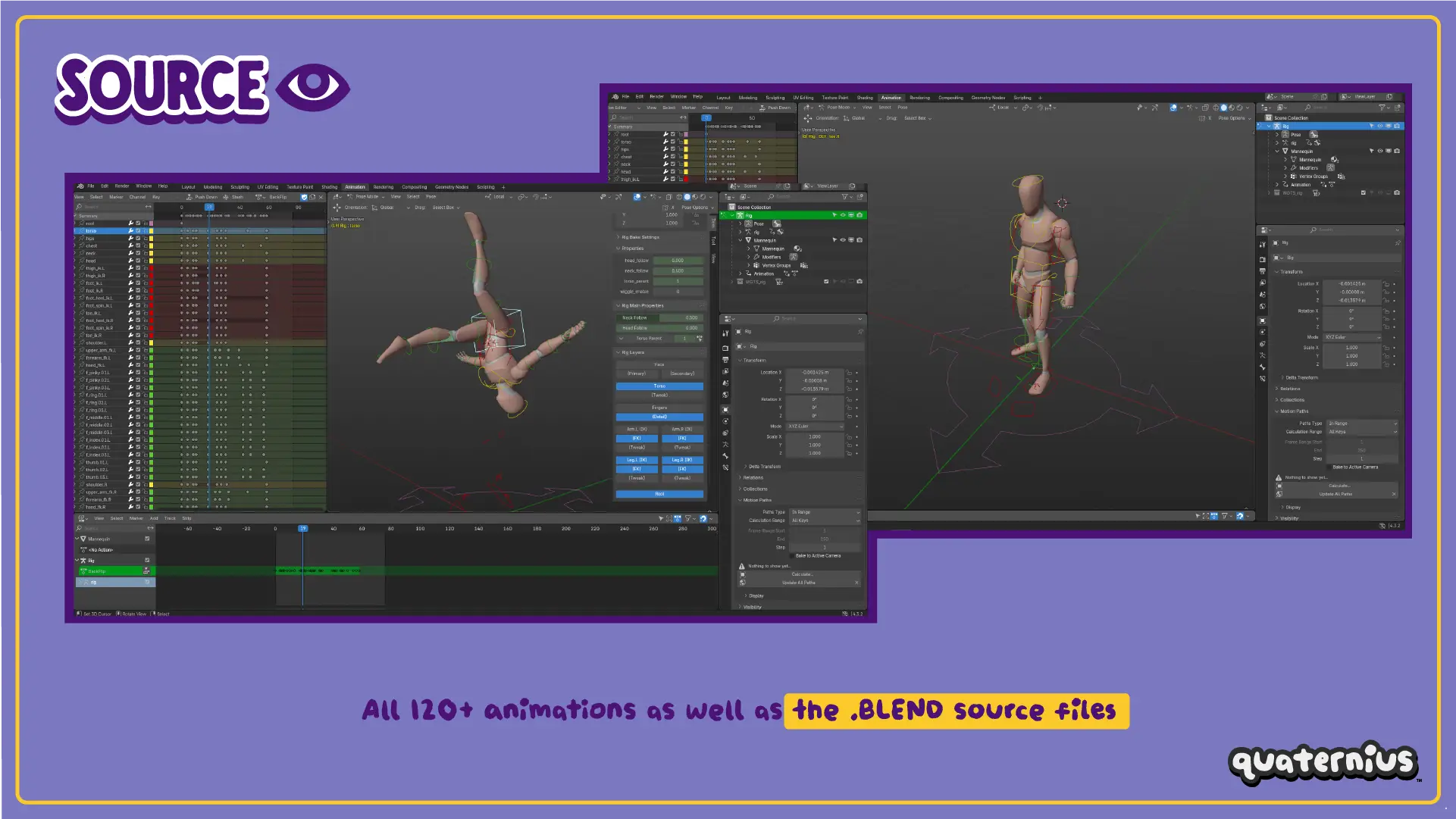The image size is (1456, 819).
Task: Toggle Rig render camera icon in front outliner
Action: [x=860, y=215]
